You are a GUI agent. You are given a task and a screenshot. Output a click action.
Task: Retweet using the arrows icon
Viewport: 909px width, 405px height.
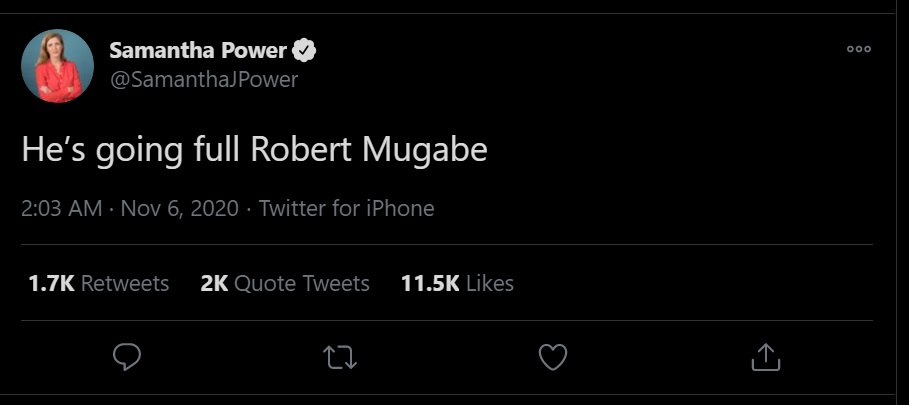340,357
